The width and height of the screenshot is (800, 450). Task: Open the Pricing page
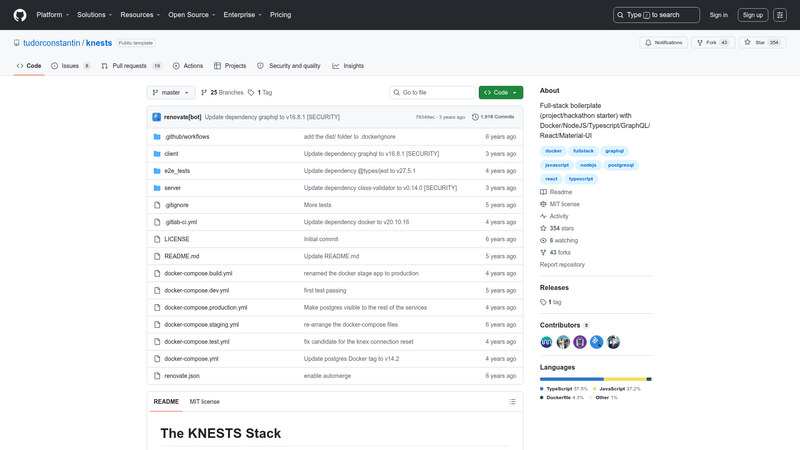(x=281, y=15)
